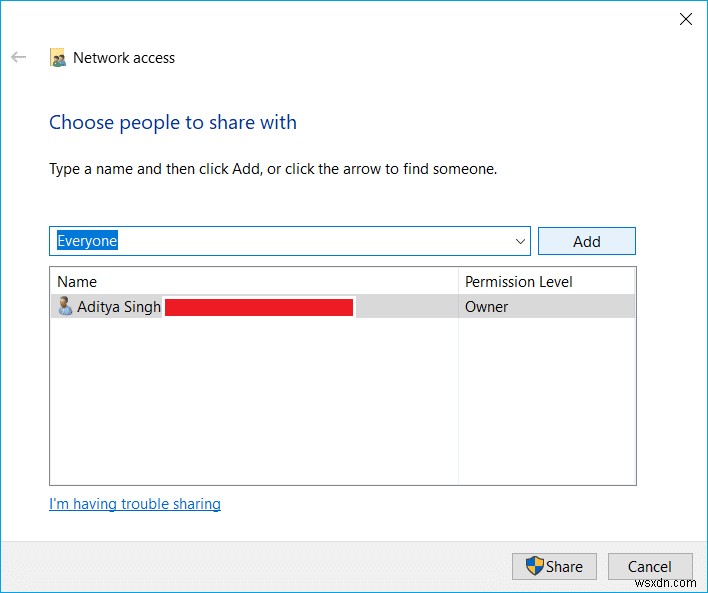Click the Cancel button

(x=649, y=566)
